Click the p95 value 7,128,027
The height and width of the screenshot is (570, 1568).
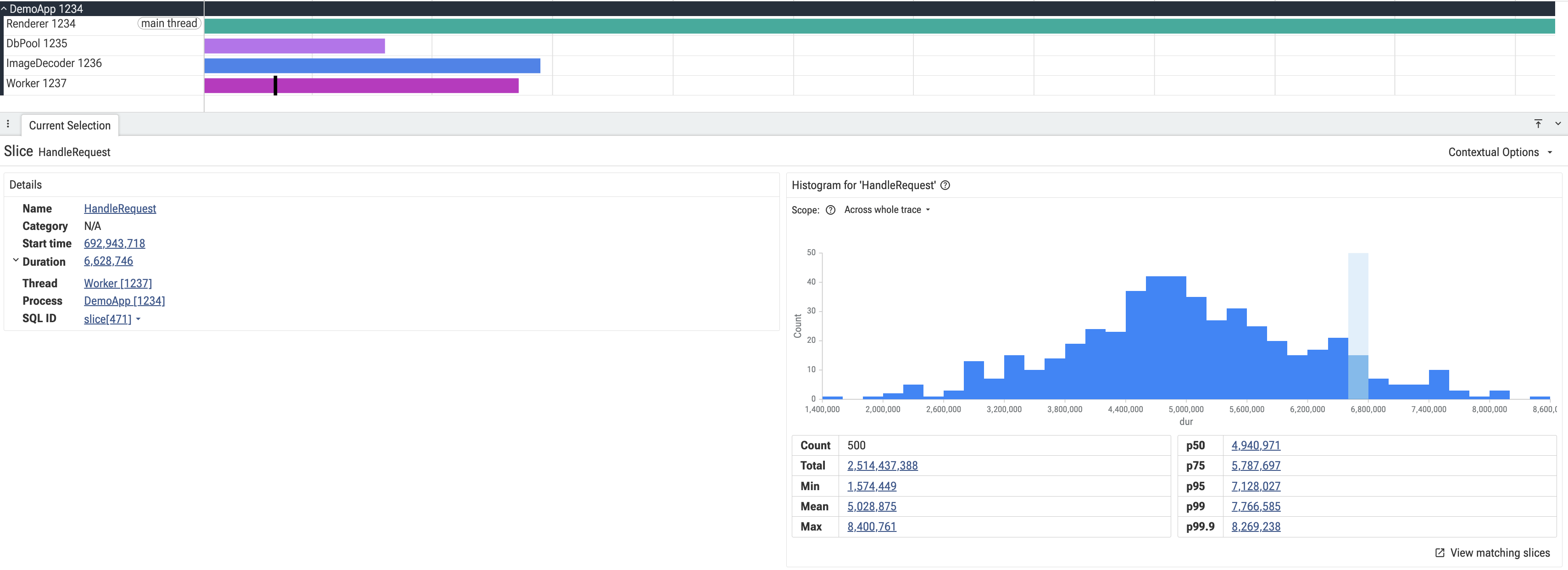(1256, 486)
